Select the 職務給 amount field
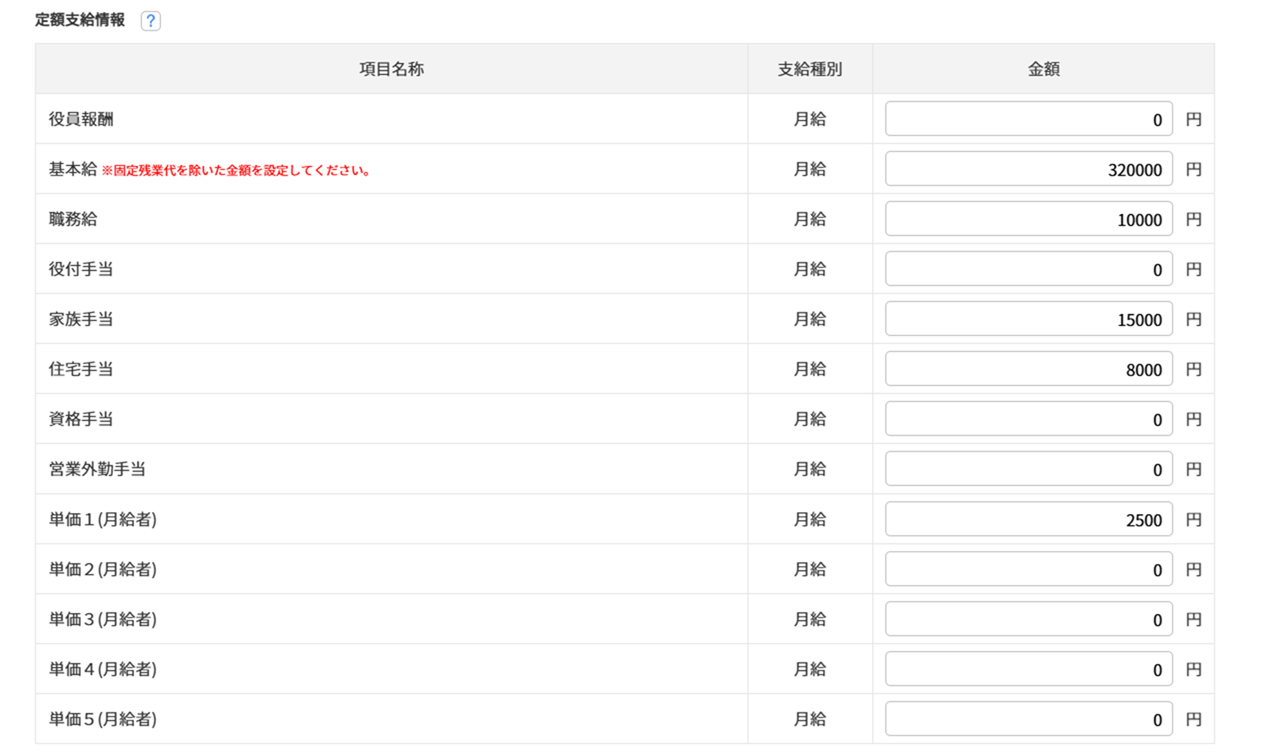 1028,219
